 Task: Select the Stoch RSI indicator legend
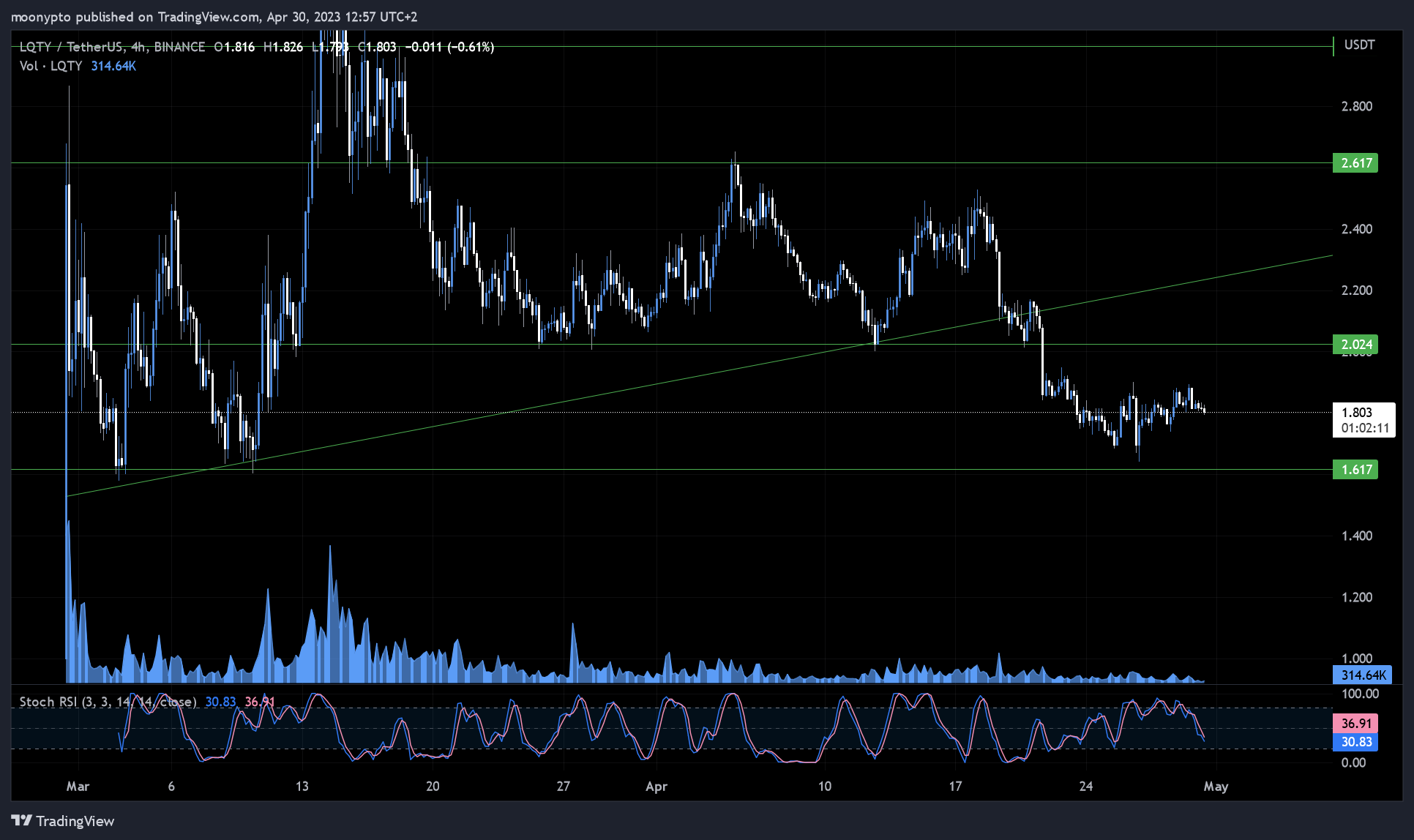108,702
